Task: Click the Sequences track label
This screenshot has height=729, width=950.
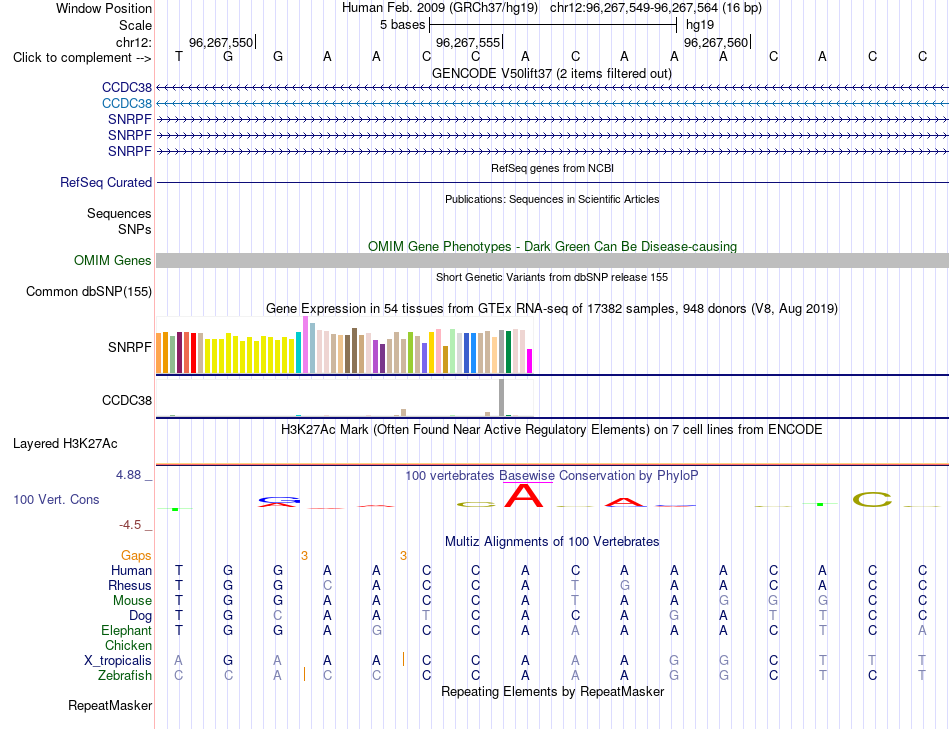Action: [119, 213]
